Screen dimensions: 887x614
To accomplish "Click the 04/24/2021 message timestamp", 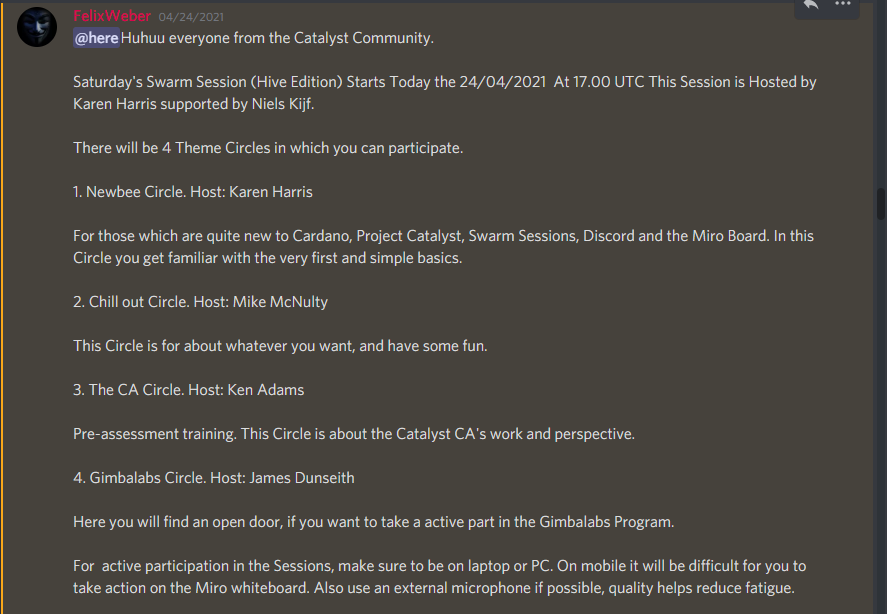I will [190, 18].
